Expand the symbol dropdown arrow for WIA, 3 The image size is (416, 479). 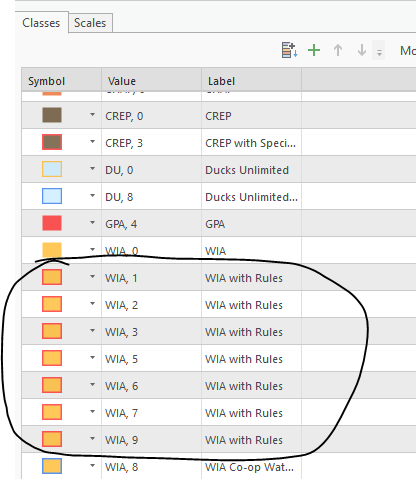[92, 331]
